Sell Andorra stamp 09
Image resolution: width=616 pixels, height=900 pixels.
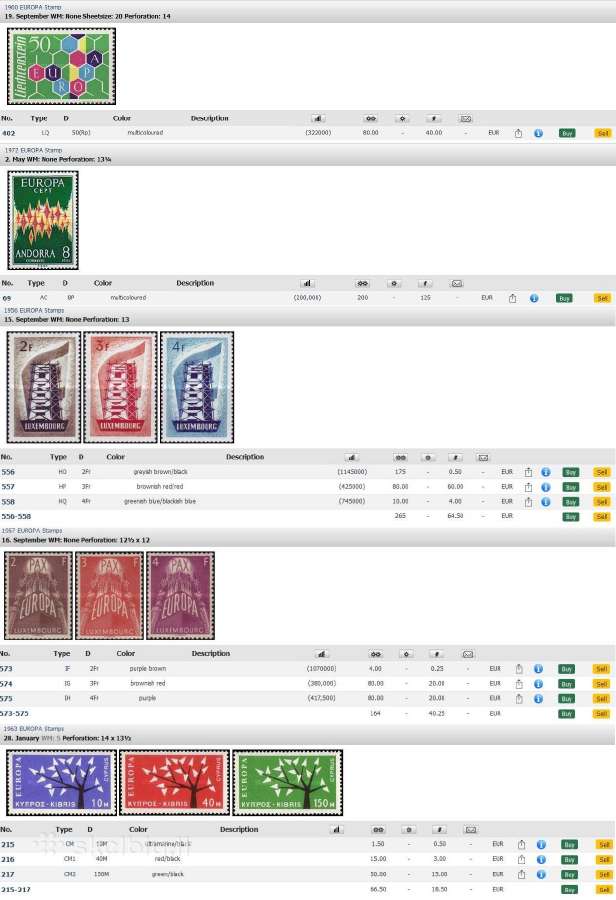tap(602, 298)
